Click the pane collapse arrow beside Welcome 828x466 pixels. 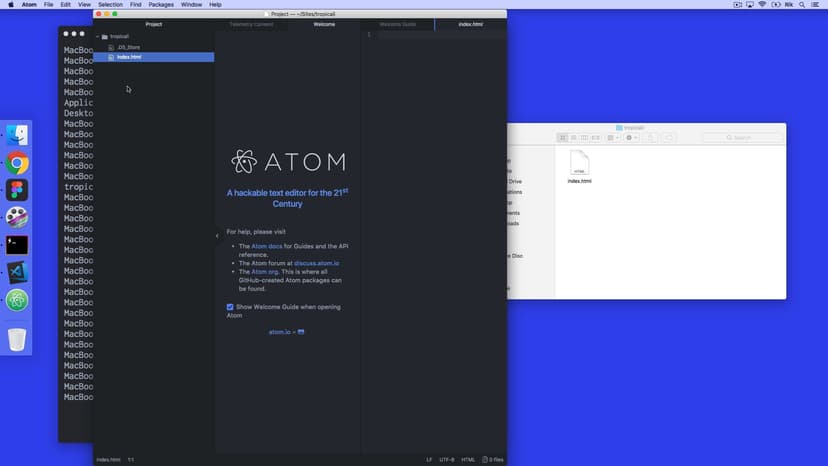point(217,236)
